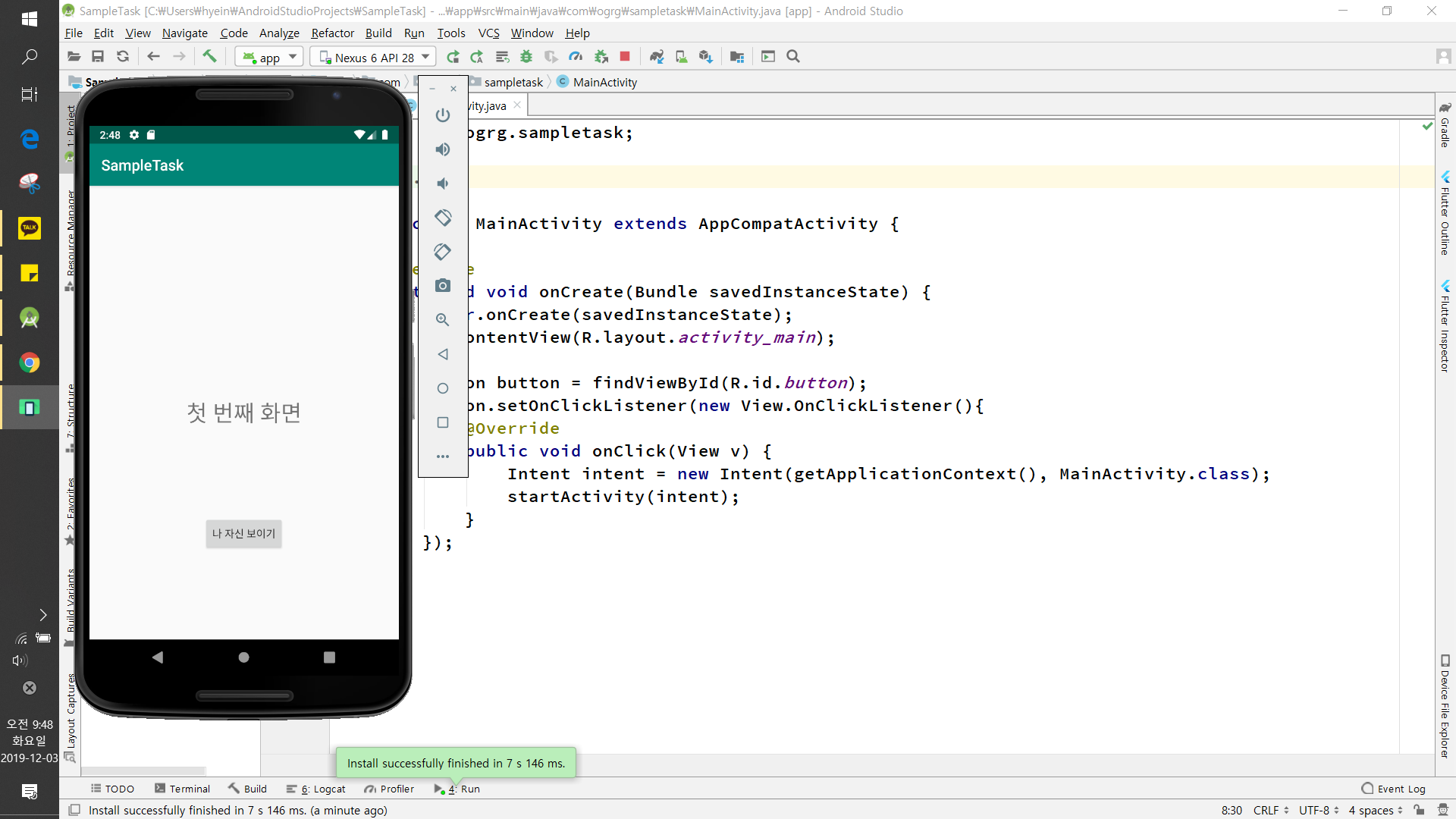Open the CRLF line separator selector
This screenshot has width=1456, height=819.
[x=1270, y=810]
